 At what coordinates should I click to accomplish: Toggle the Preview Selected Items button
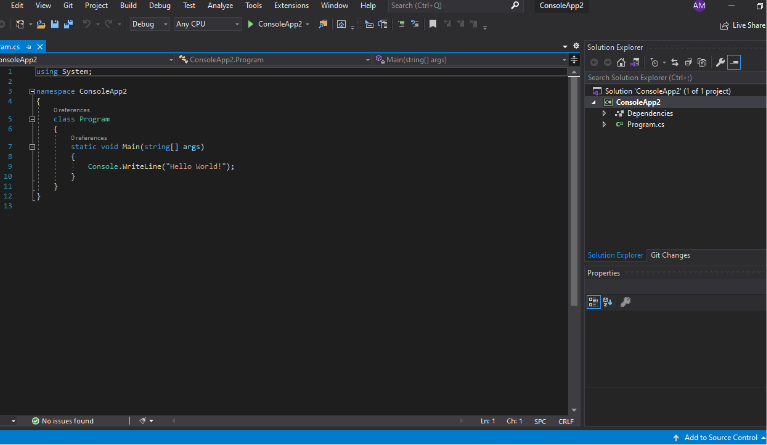[x=734, y=62]
